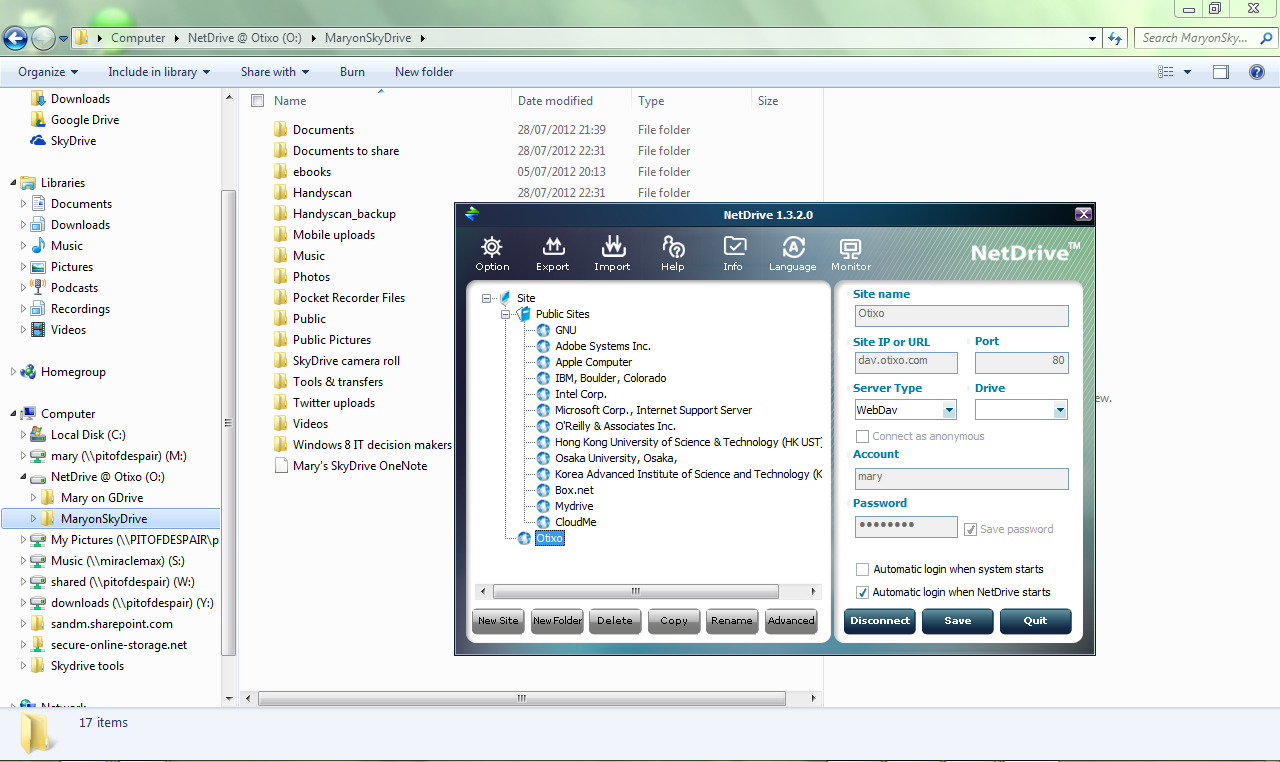This screenshot has height=762, width=1280.
Task: Disable Automatic login when NetDrive starts
Action: click(x=863, y=592)
